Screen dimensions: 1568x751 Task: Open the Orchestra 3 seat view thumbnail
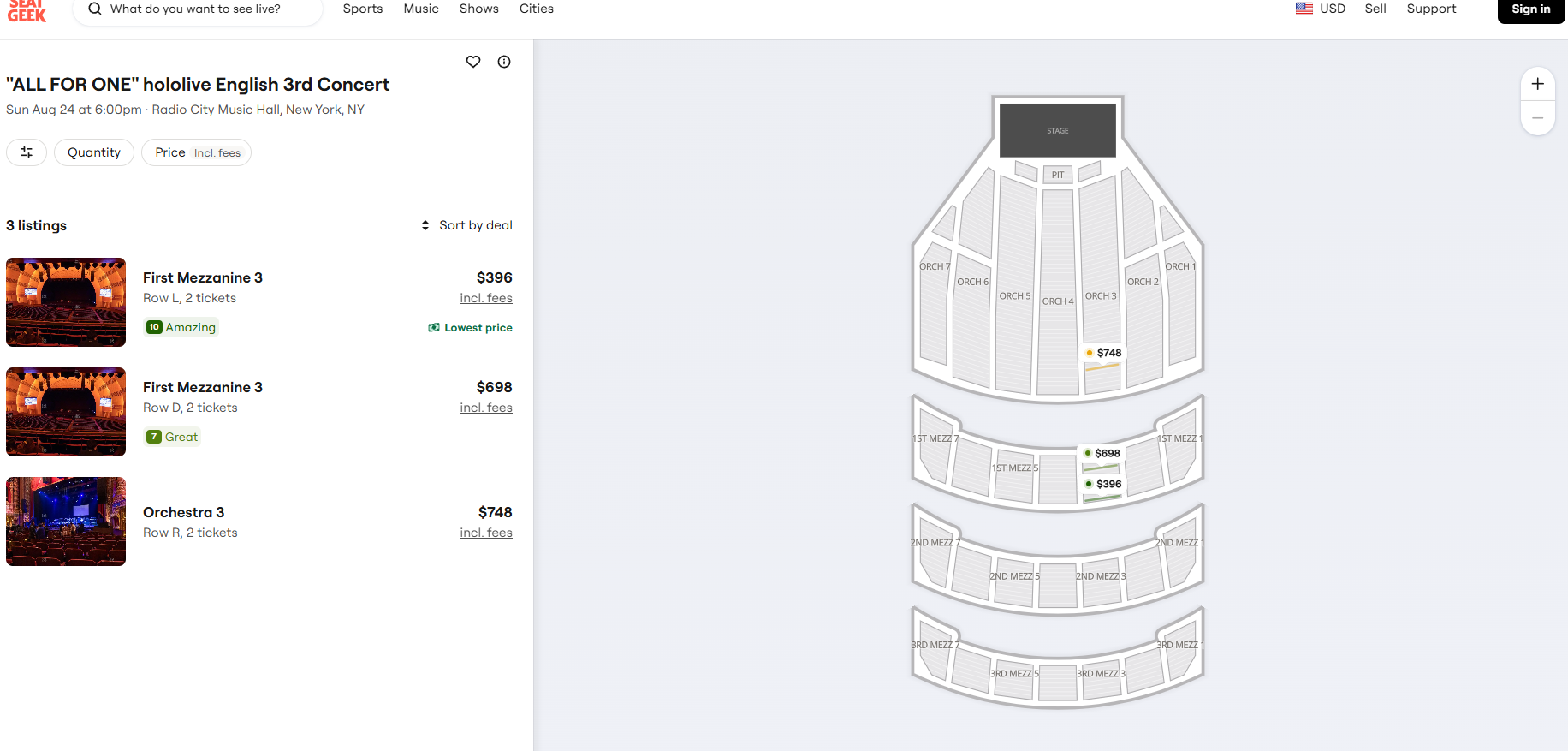tap(66, 522)
